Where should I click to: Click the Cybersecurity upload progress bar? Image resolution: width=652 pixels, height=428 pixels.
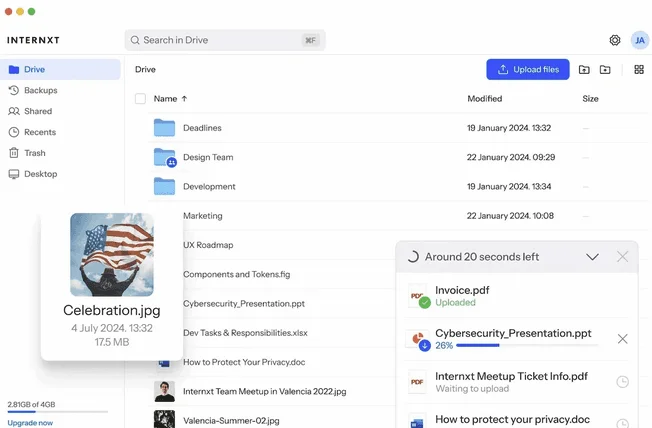tap(527, 345)
